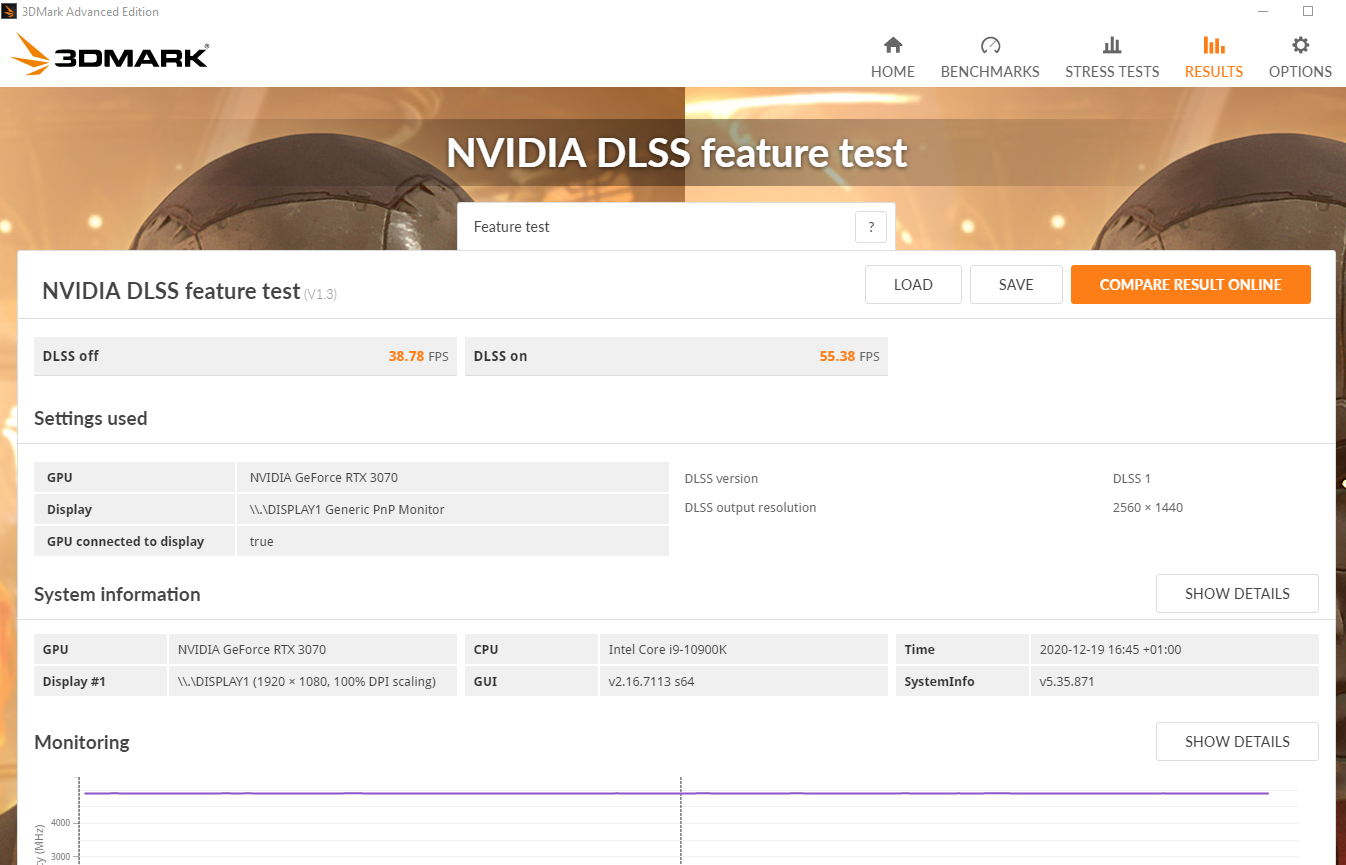1346x865 pixels.
Task: Switch to the Stress Tests label
Action: pos(1112,72)
